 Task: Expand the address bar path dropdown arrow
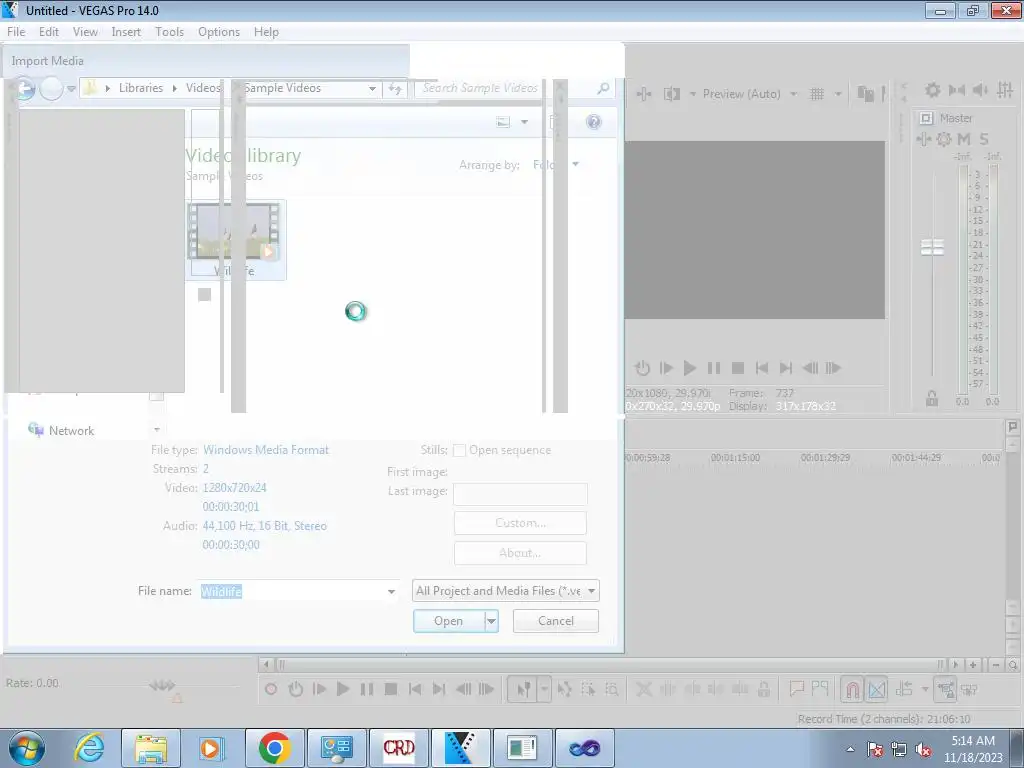click(372, 88)
